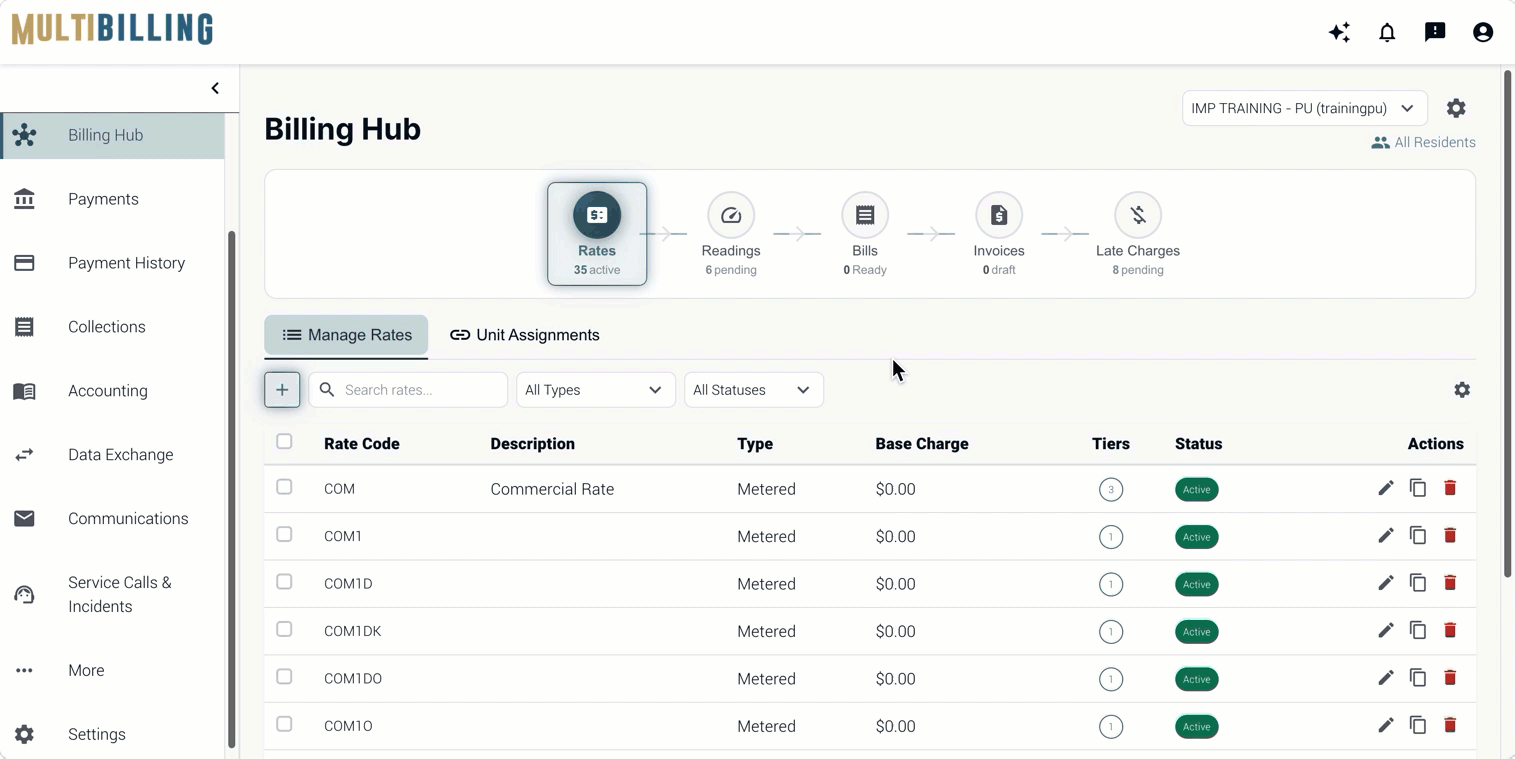The height and width of the screenshot is (759, 1515).
Task: Open Payments in the sidebar
Action: [113, 199]
